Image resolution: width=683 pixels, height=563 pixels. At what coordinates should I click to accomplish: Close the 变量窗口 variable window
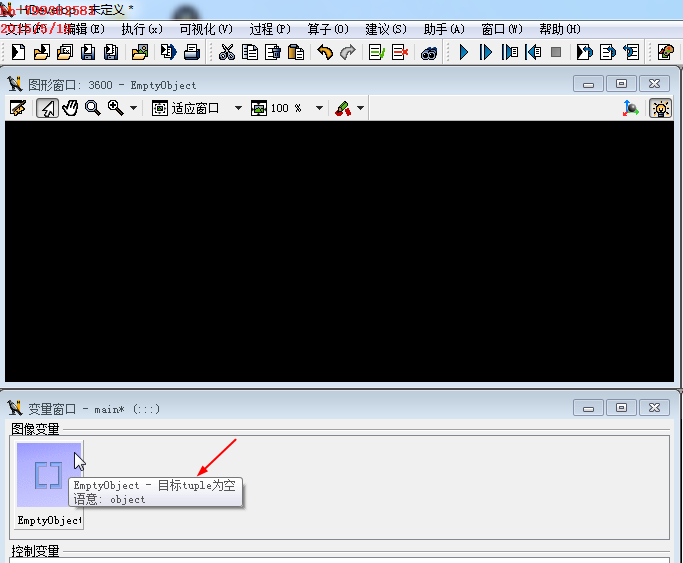pos(654,408)
